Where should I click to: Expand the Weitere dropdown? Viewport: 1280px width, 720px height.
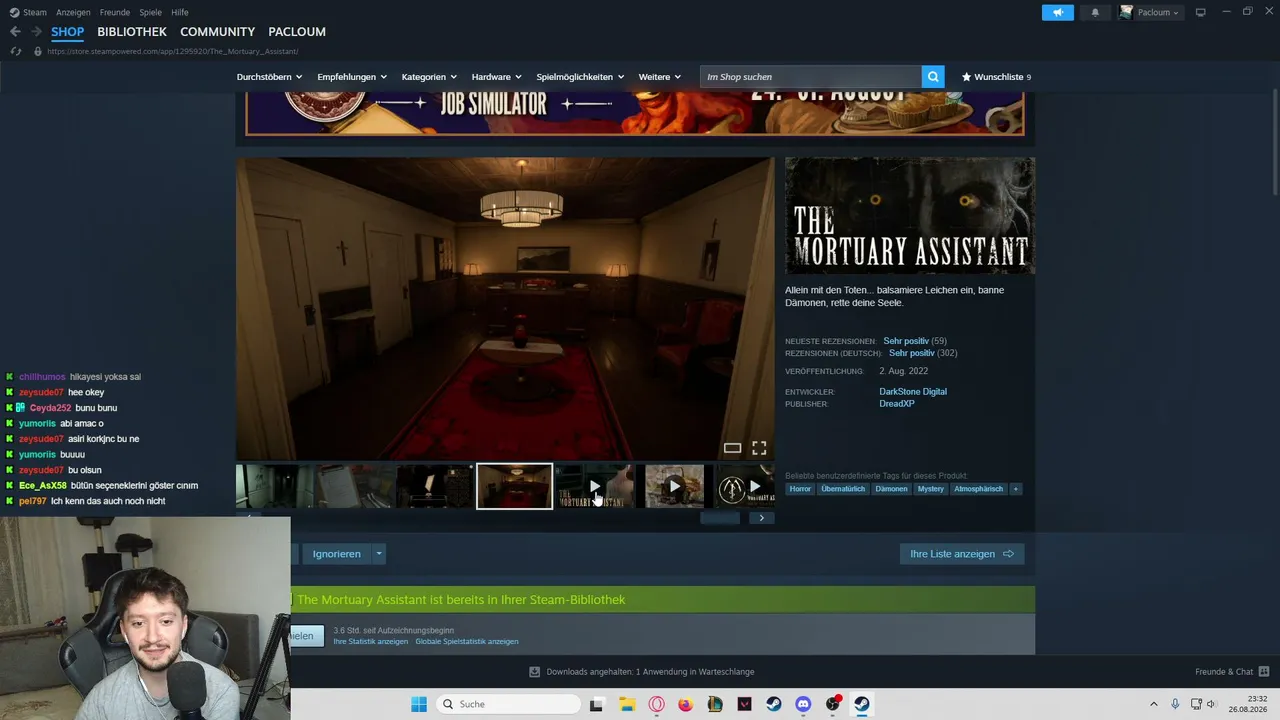(x=660, y=77)
